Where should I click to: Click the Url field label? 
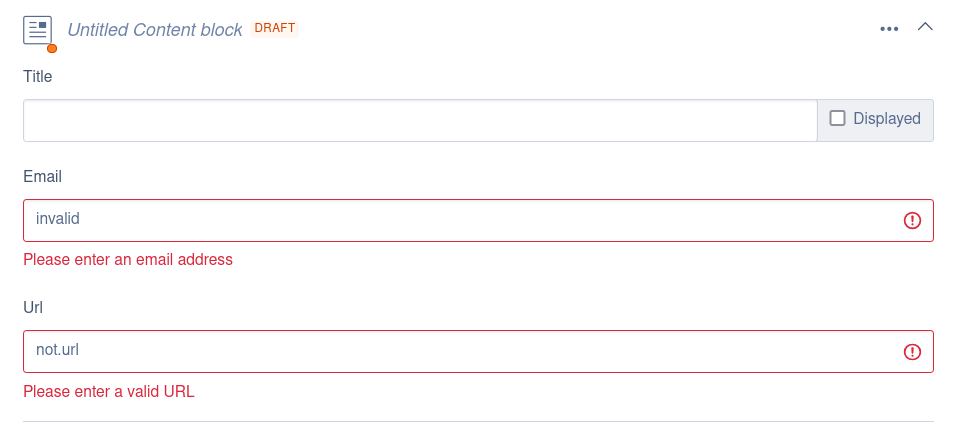point(33,308)
